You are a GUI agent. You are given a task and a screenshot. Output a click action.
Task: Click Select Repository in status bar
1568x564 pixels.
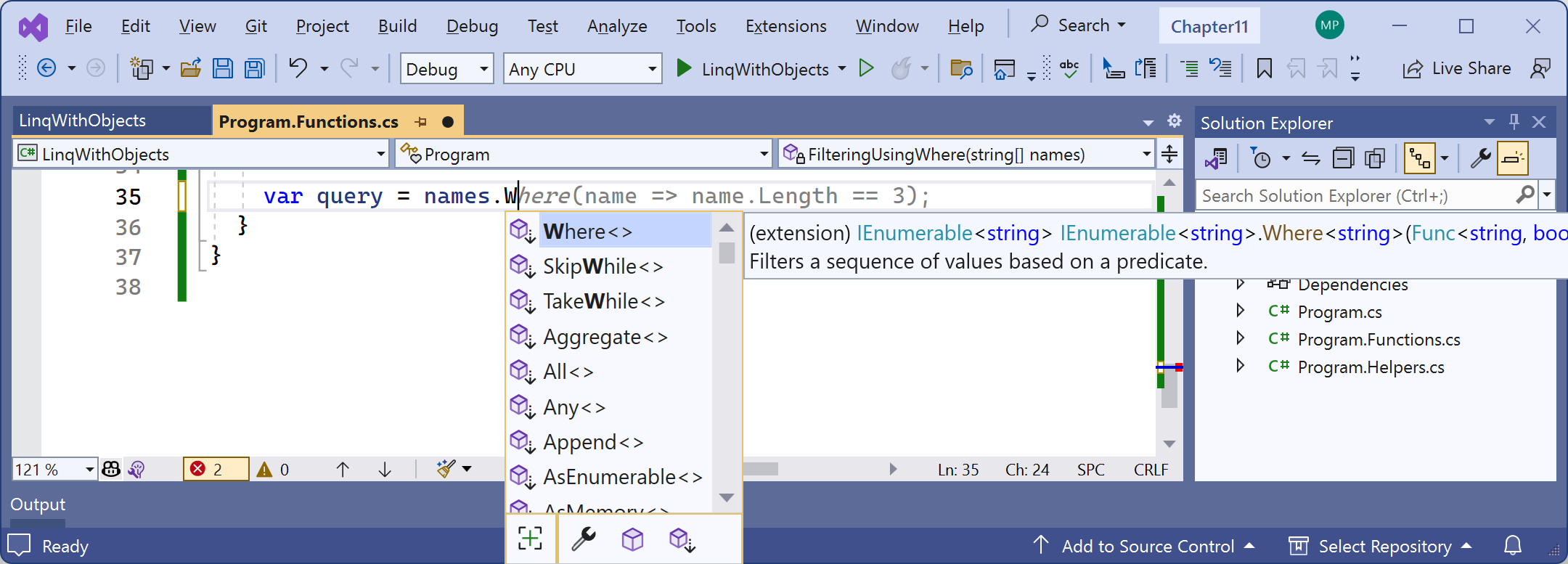point(1380,546)
